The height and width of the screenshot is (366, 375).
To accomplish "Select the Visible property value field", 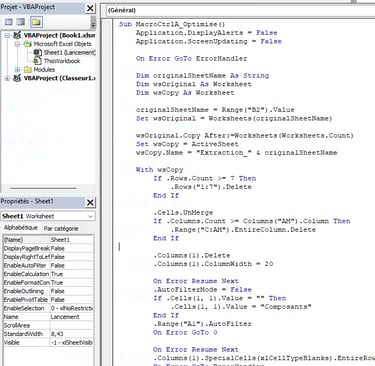I will click(x=72, y=342).
